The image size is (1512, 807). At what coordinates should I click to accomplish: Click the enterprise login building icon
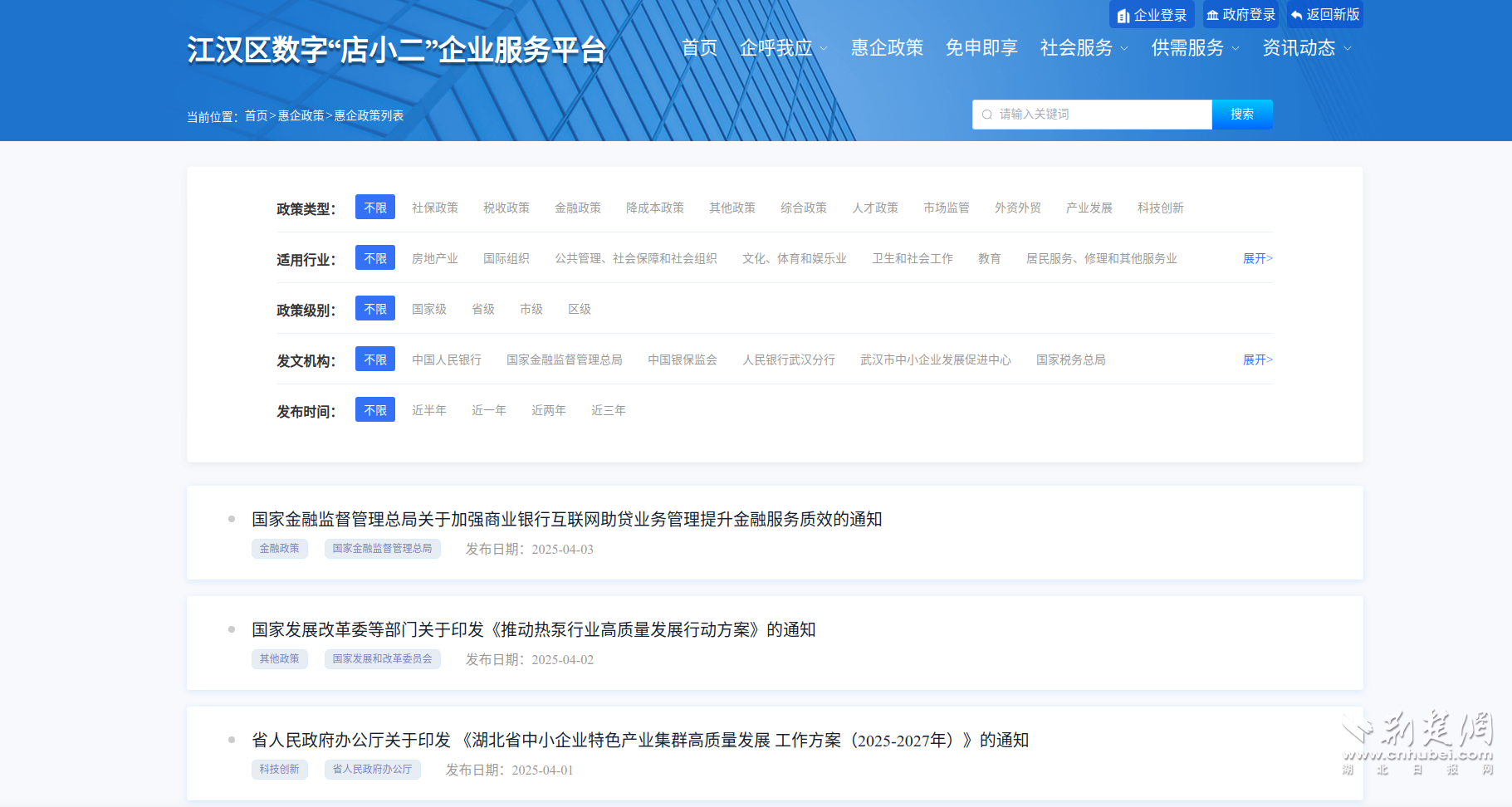(x=1123, y=16)
